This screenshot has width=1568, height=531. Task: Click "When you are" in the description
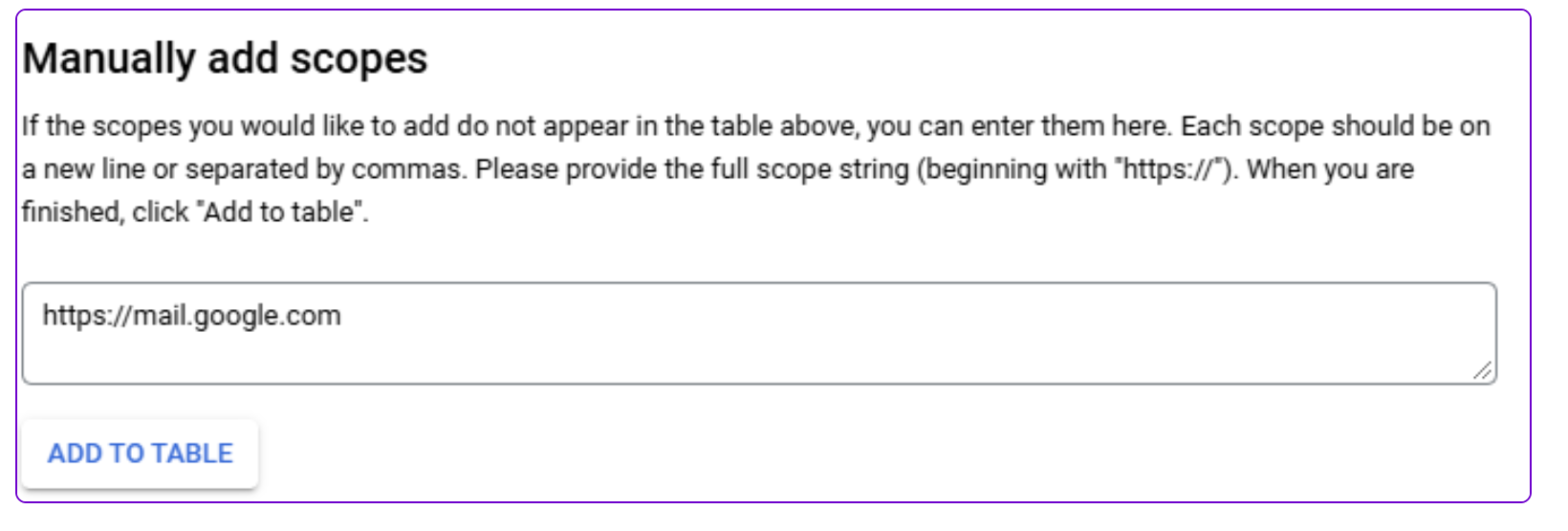tap(1330, 169)
